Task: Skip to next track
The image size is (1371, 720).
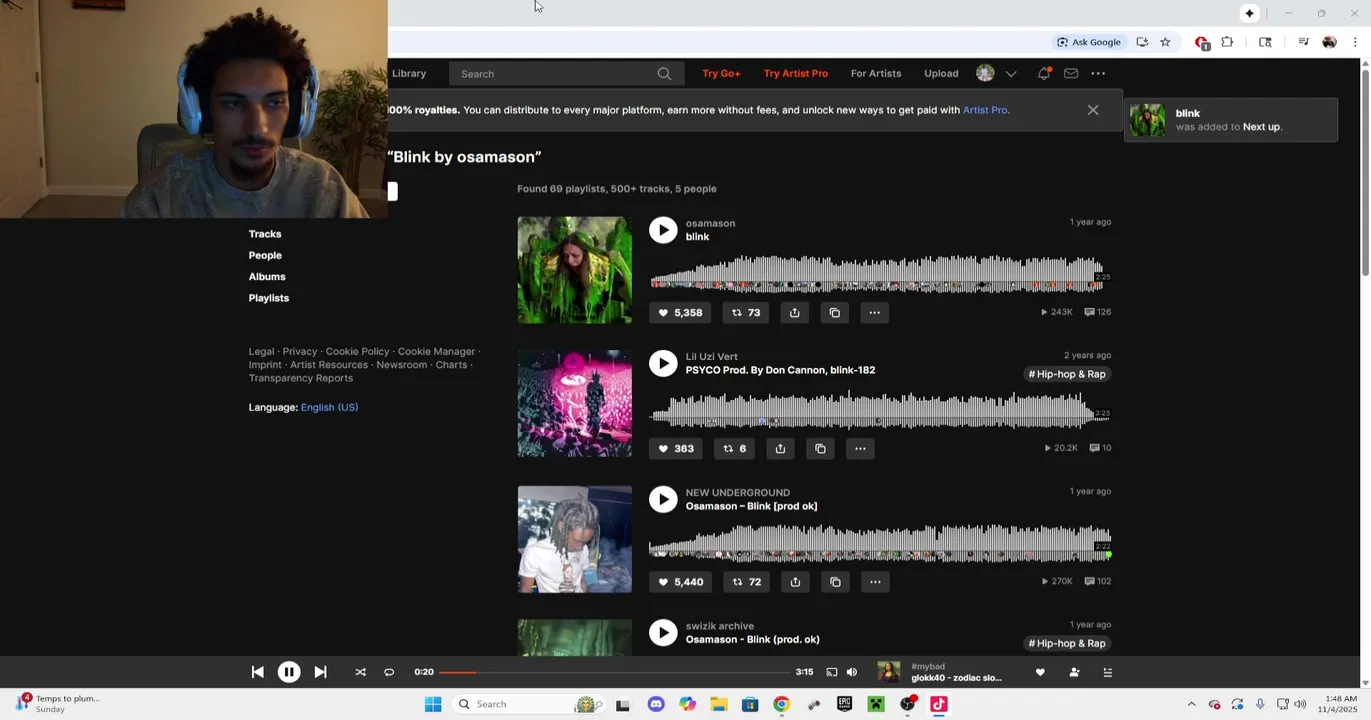Action: [x=320, y=672]
